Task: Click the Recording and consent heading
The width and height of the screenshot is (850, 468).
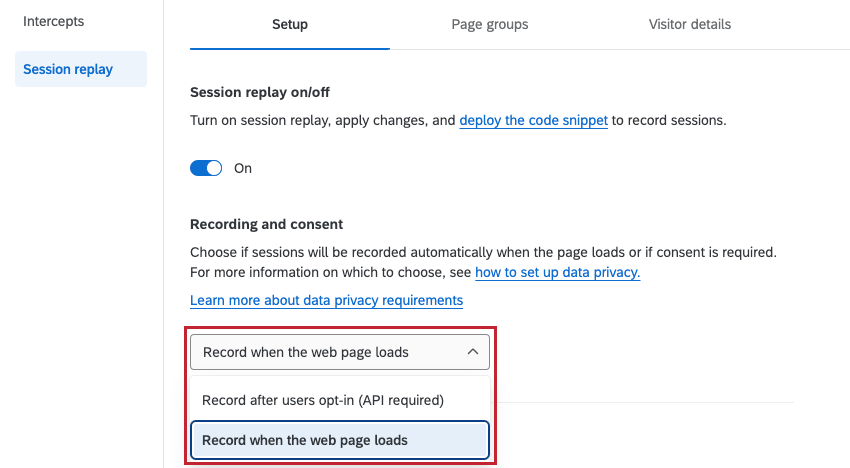Action: tap(266, 225)
